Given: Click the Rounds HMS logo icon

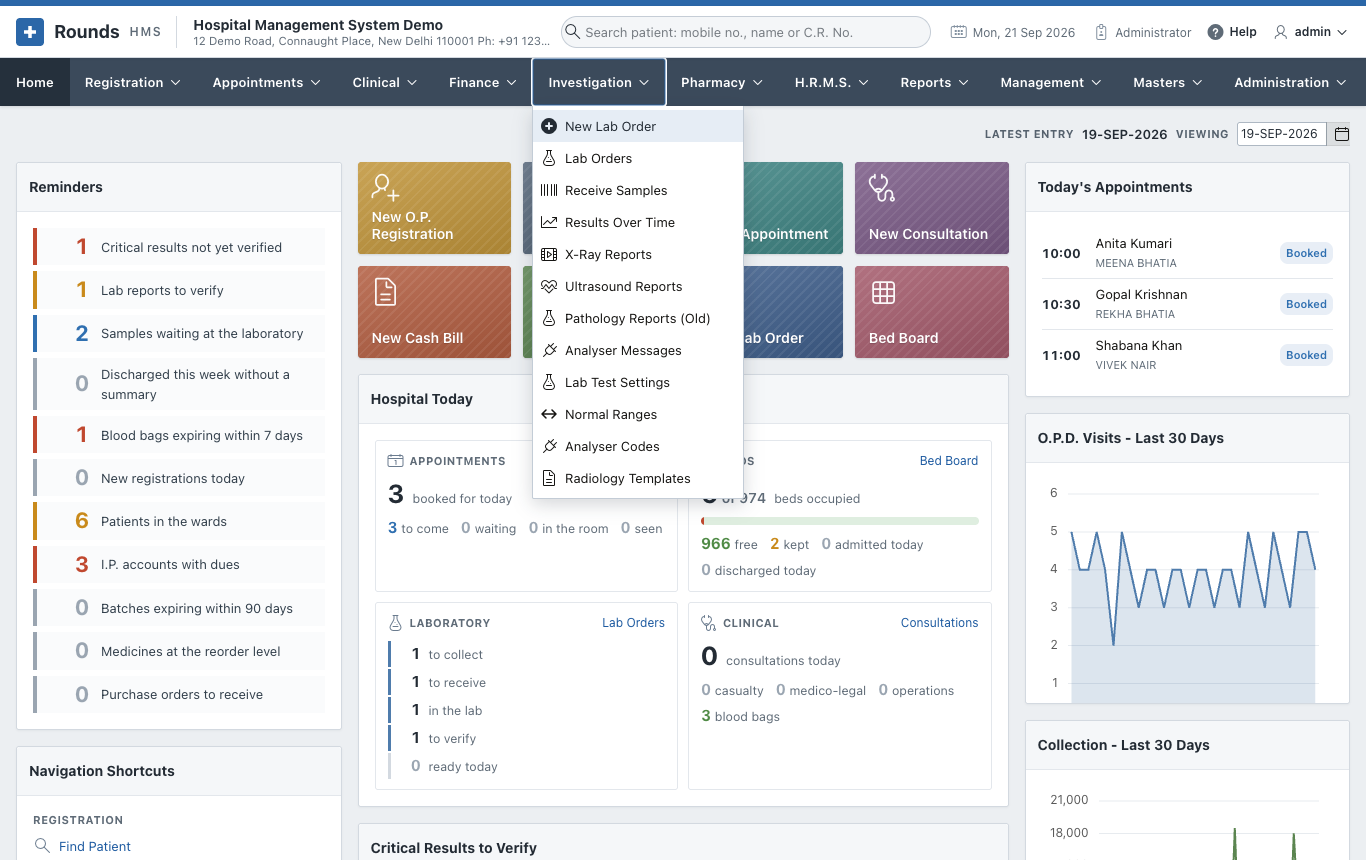Looking at the screenshot, I should [30, 32].
